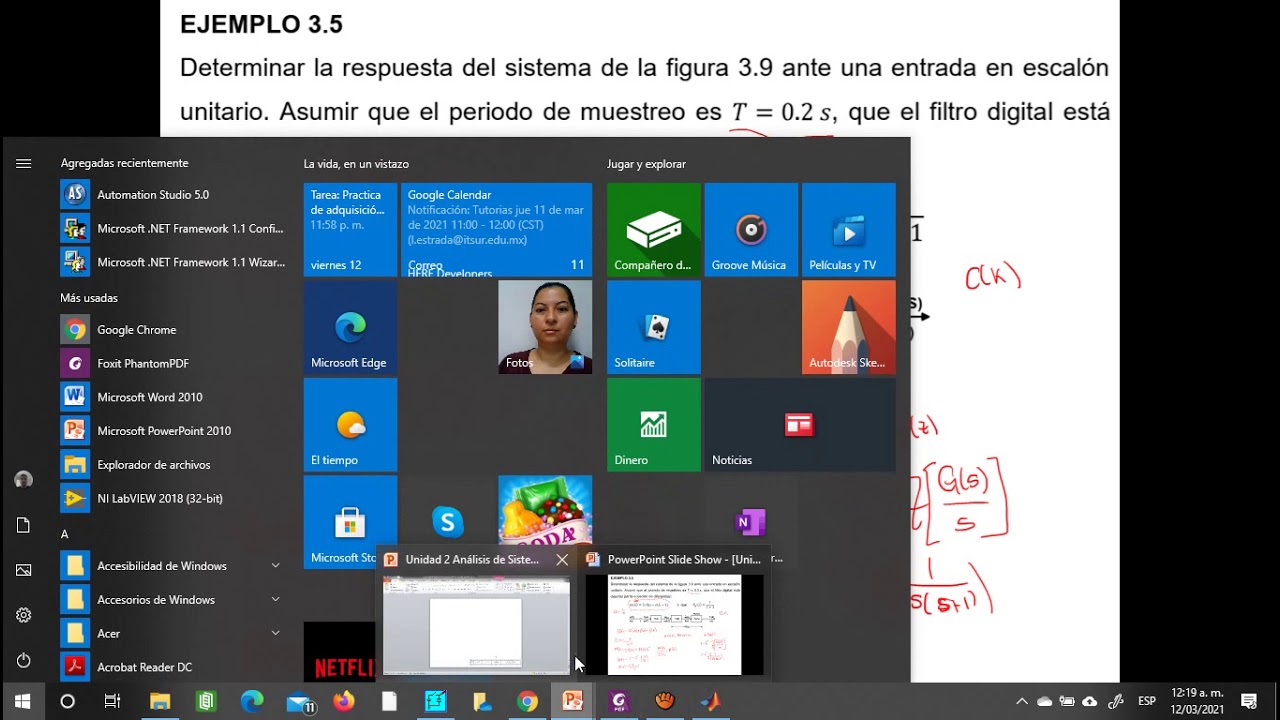
Task: Open the Action Center notifications icon
Action: pos(1249,701)
